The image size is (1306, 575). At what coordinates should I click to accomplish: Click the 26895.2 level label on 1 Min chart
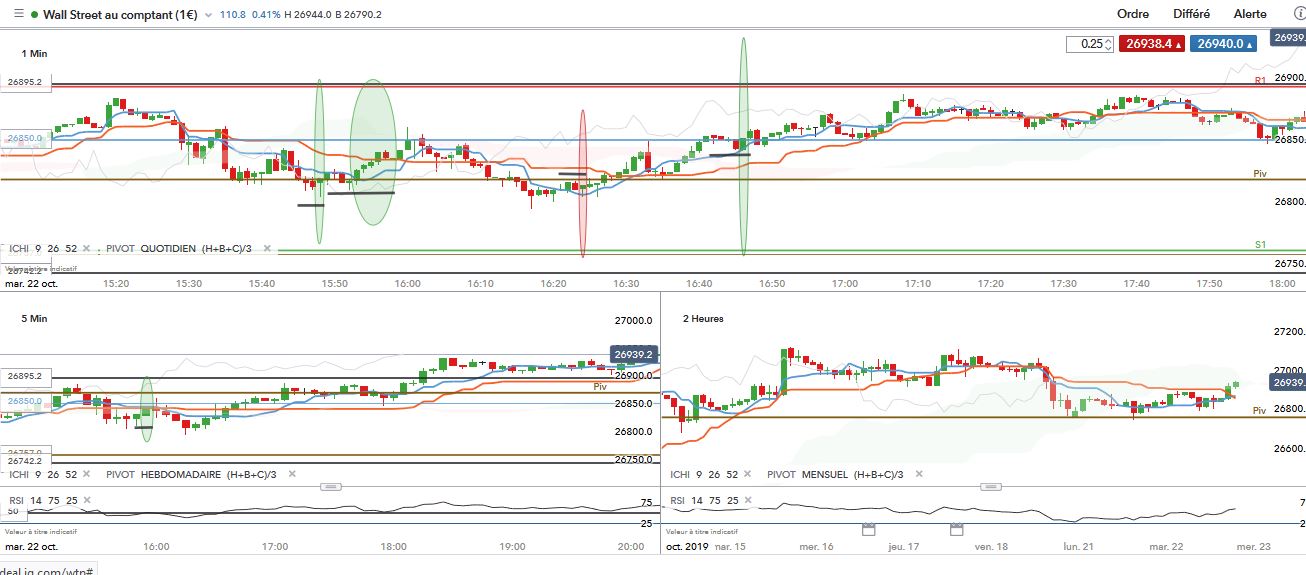pyautogui.click(x=25, y=83)
